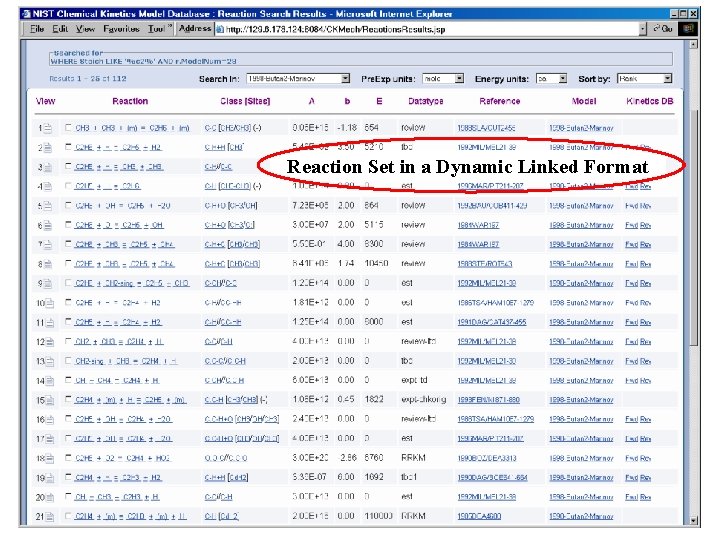The width and height of the screenshot is (720, 540).
Task: Open view icon for result row 21
Action: click(50, 517)
